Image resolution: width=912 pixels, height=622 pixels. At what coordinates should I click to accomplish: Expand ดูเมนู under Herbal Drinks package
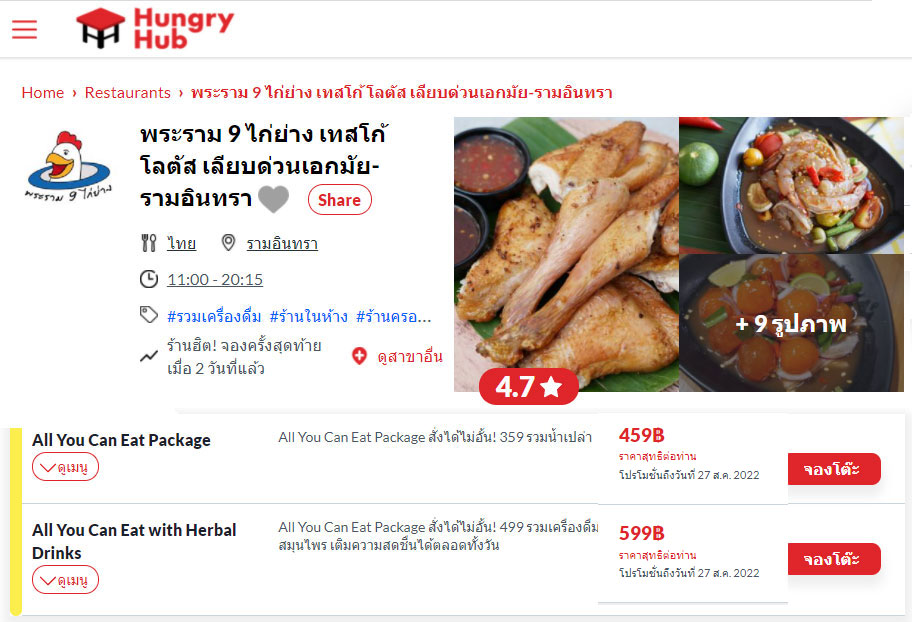point(65,580)
